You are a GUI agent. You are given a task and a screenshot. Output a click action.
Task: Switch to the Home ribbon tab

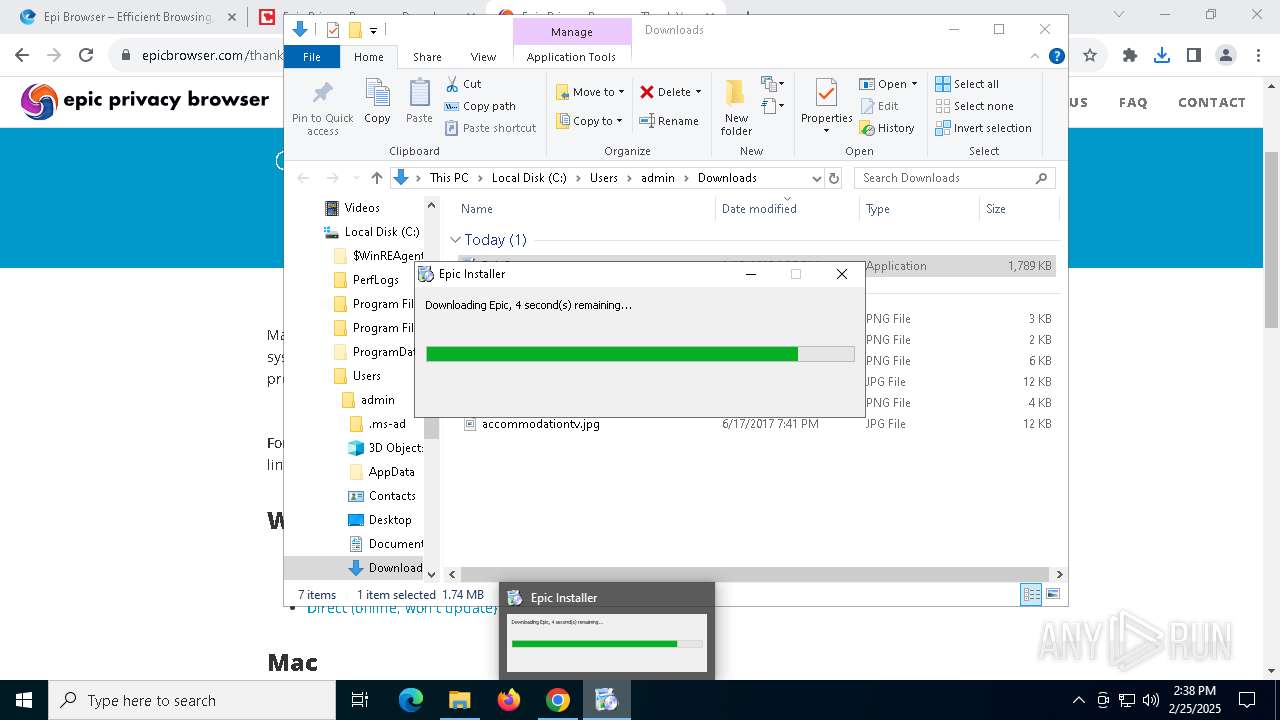[368, 57]
